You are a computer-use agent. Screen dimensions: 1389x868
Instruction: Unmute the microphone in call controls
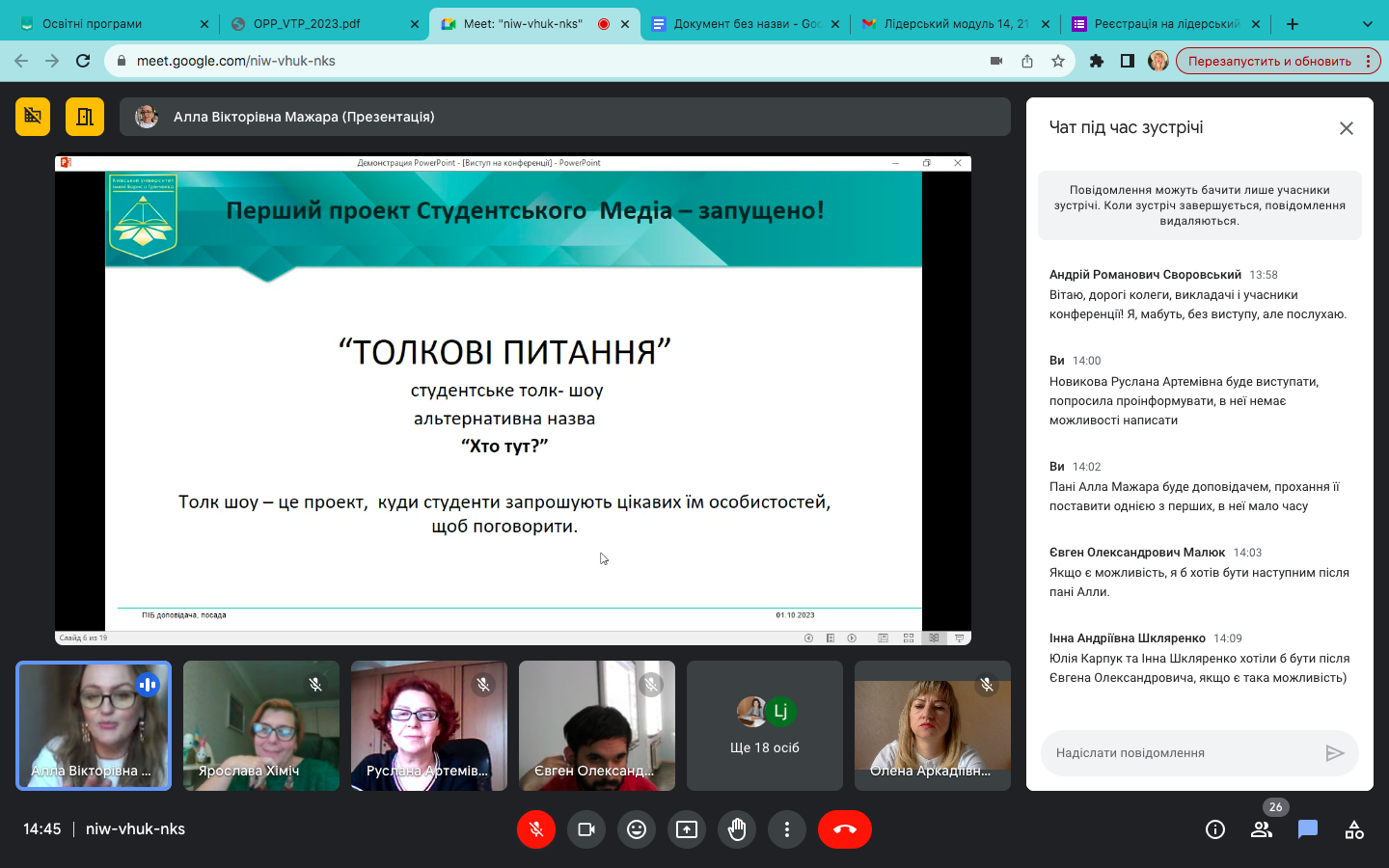[536, 829]
